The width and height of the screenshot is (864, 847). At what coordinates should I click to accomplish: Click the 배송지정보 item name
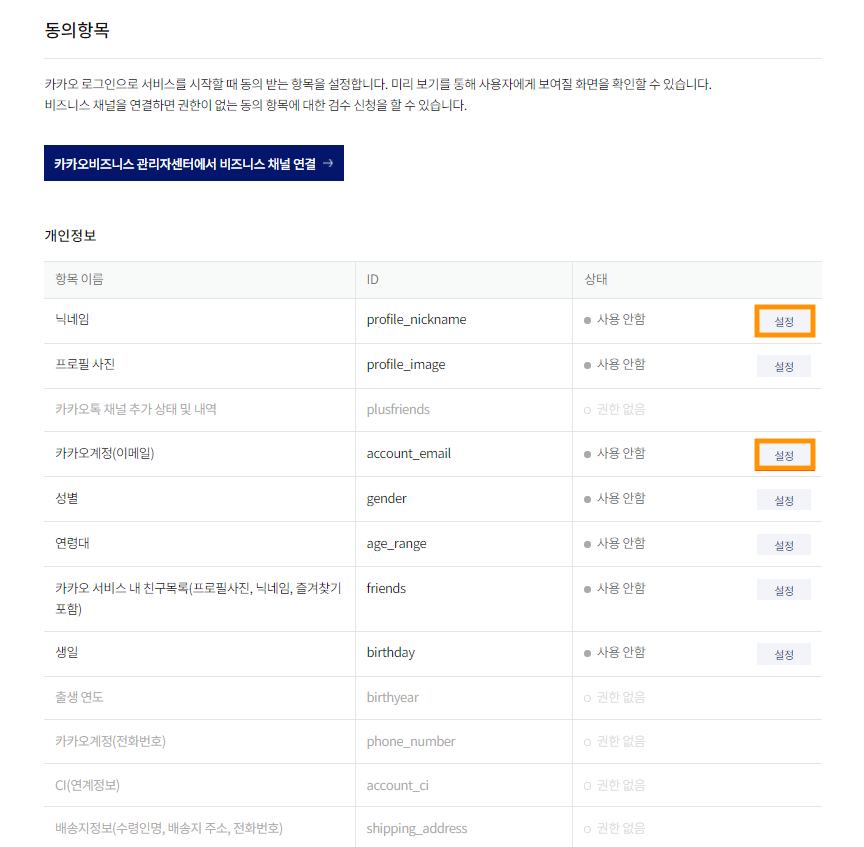coord(169,828)
